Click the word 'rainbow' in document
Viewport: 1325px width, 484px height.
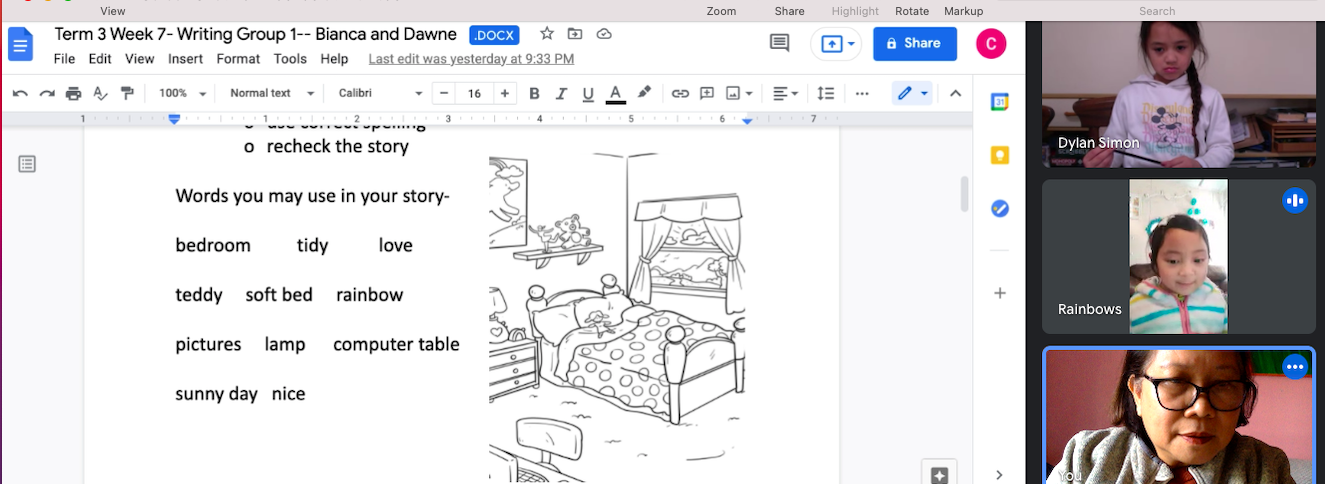point(369,295)
